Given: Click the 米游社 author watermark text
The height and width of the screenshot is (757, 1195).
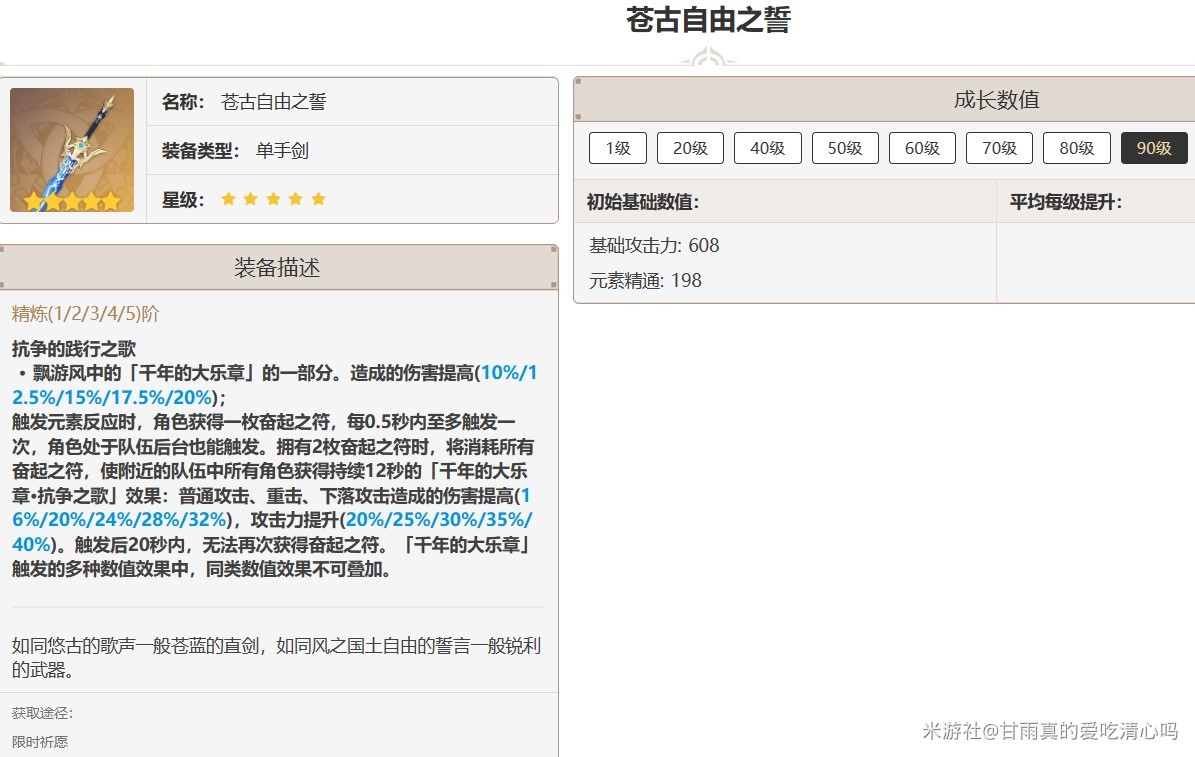Looking at the screenshot, I should coord(1049,731).
